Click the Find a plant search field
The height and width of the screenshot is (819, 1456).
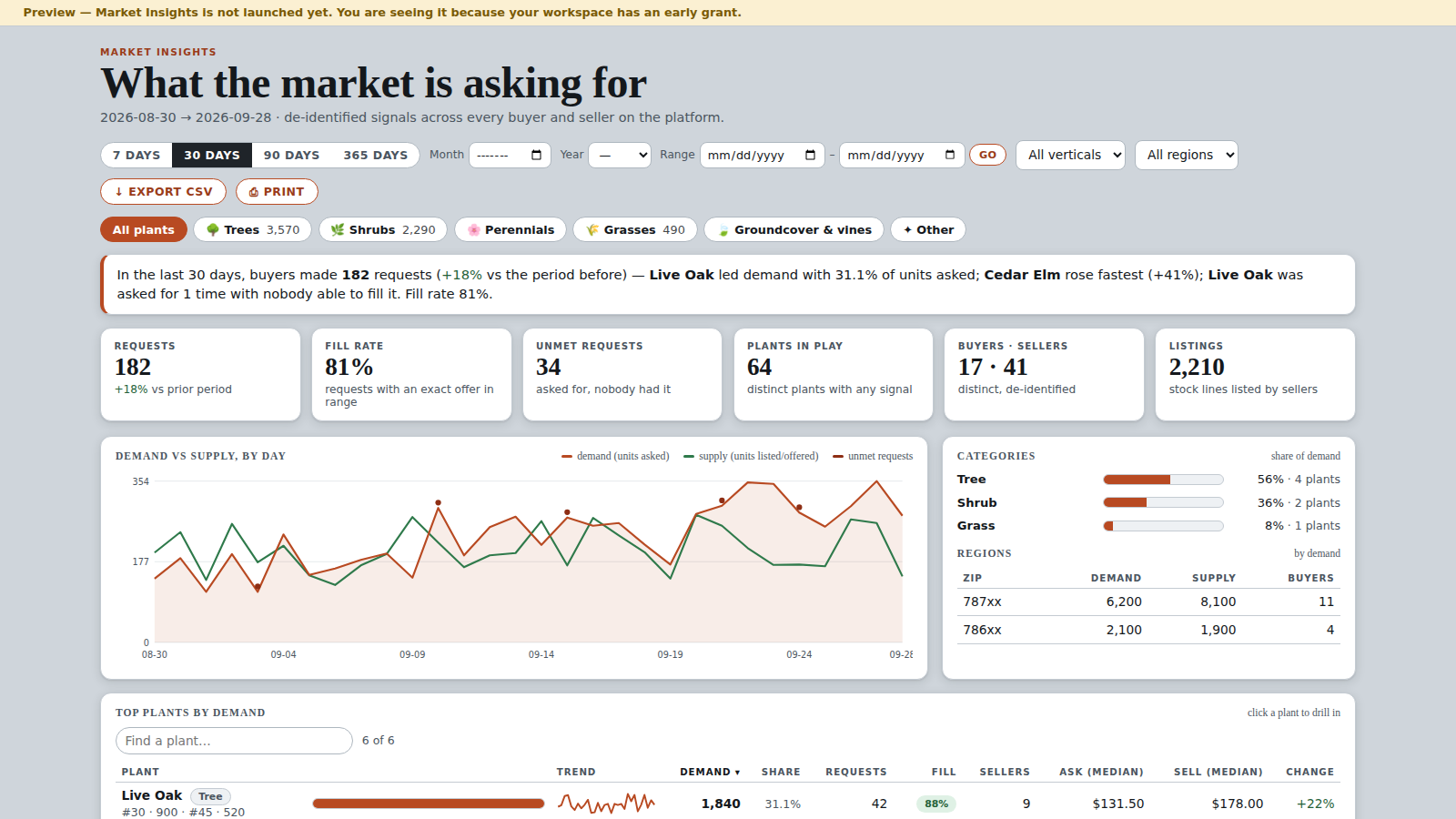234,741
